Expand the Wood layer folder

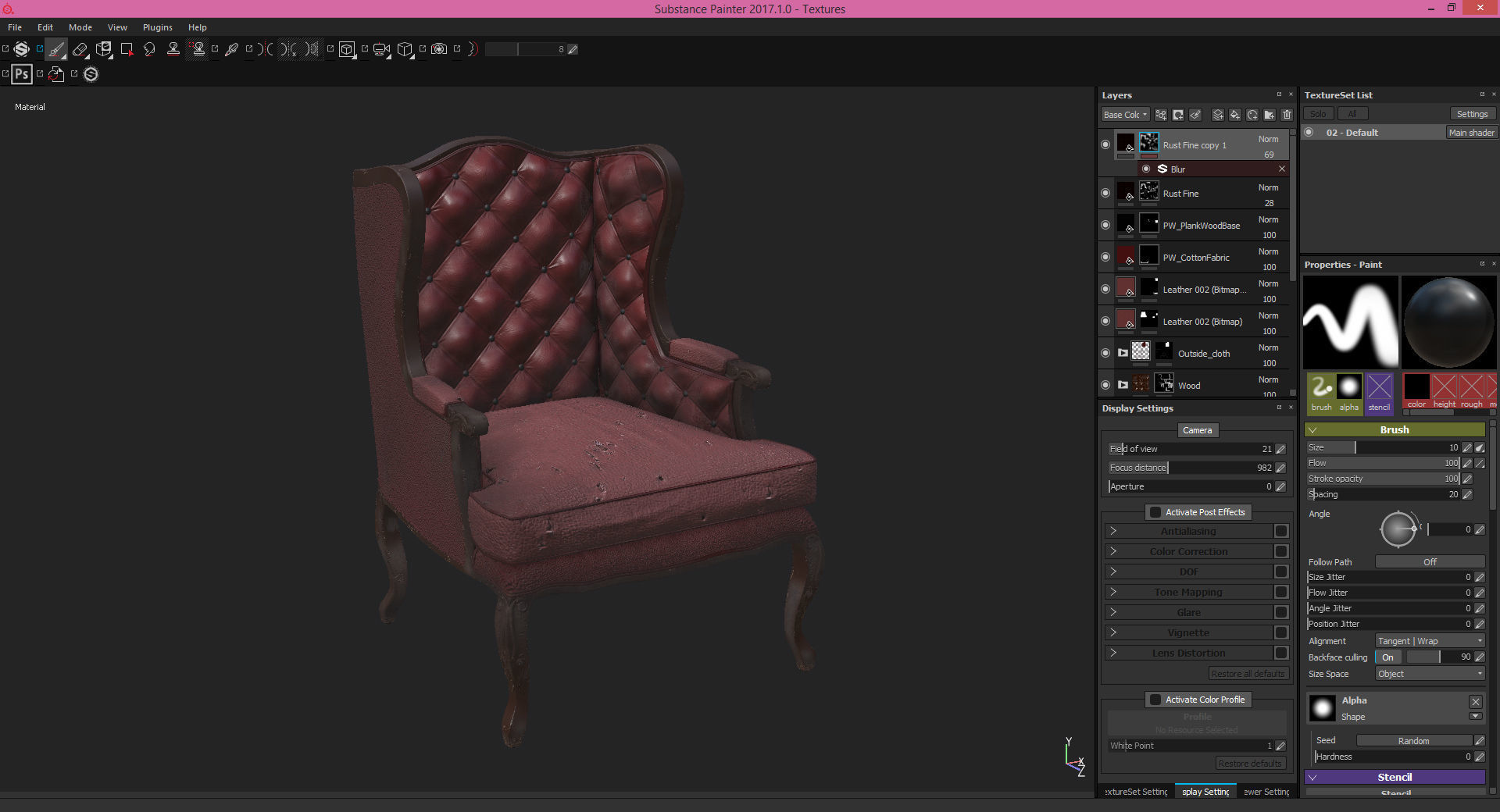coord(1123,385)
